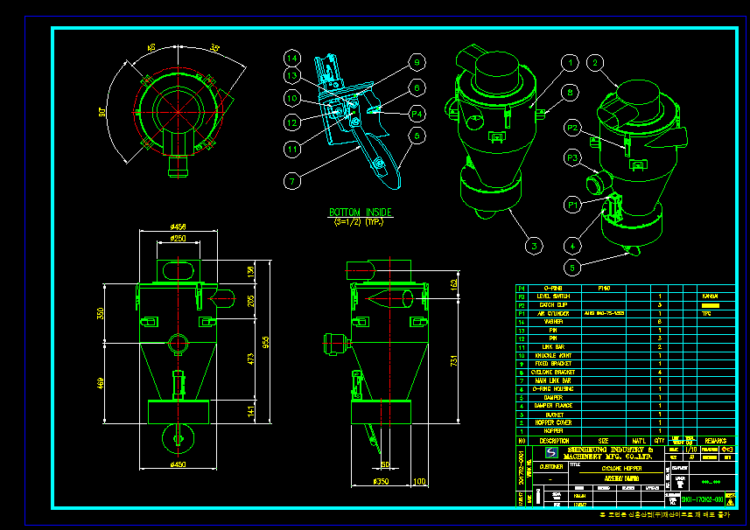Click the ø450 bottom diameter dimension
This screenshot has height=530, width=750.
[x=176, y=464]
